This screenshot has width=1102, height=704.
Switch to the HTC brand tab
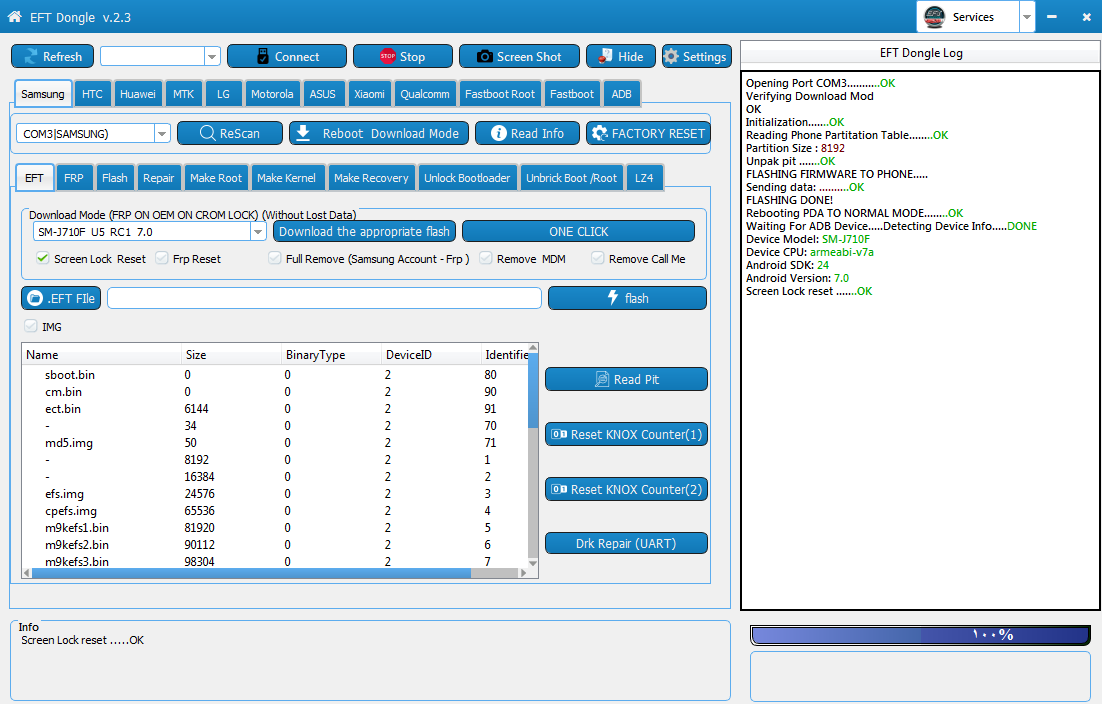[92, 93]
